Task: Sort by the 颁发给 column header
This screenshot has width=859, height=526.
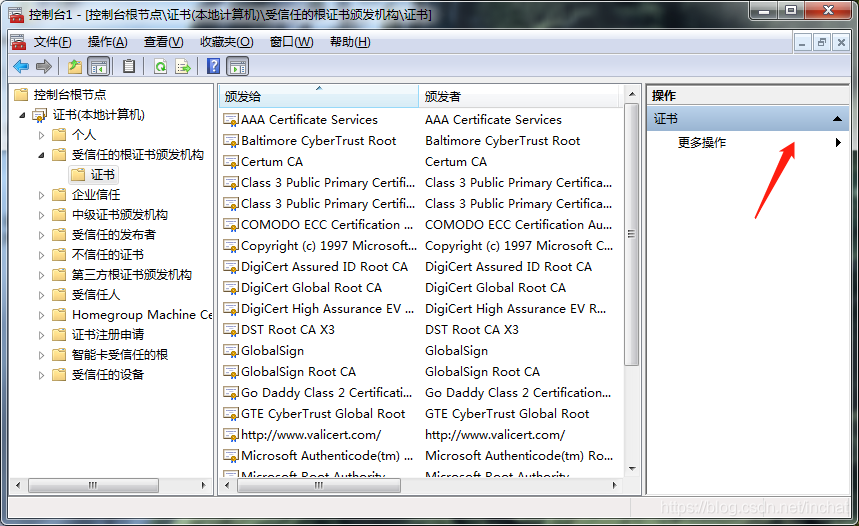Action: 319,96
